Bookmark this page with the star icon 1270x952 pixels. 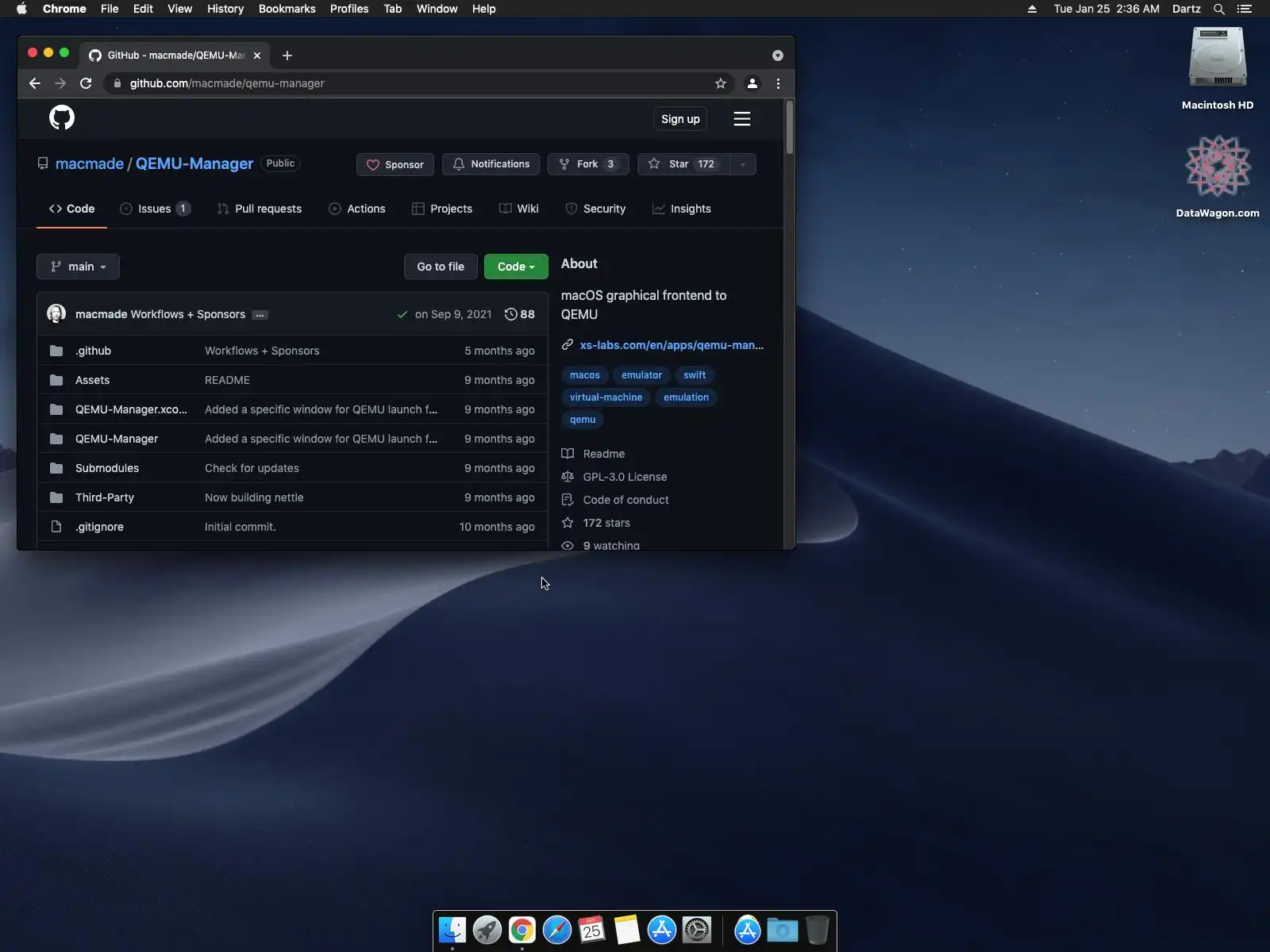721,83
